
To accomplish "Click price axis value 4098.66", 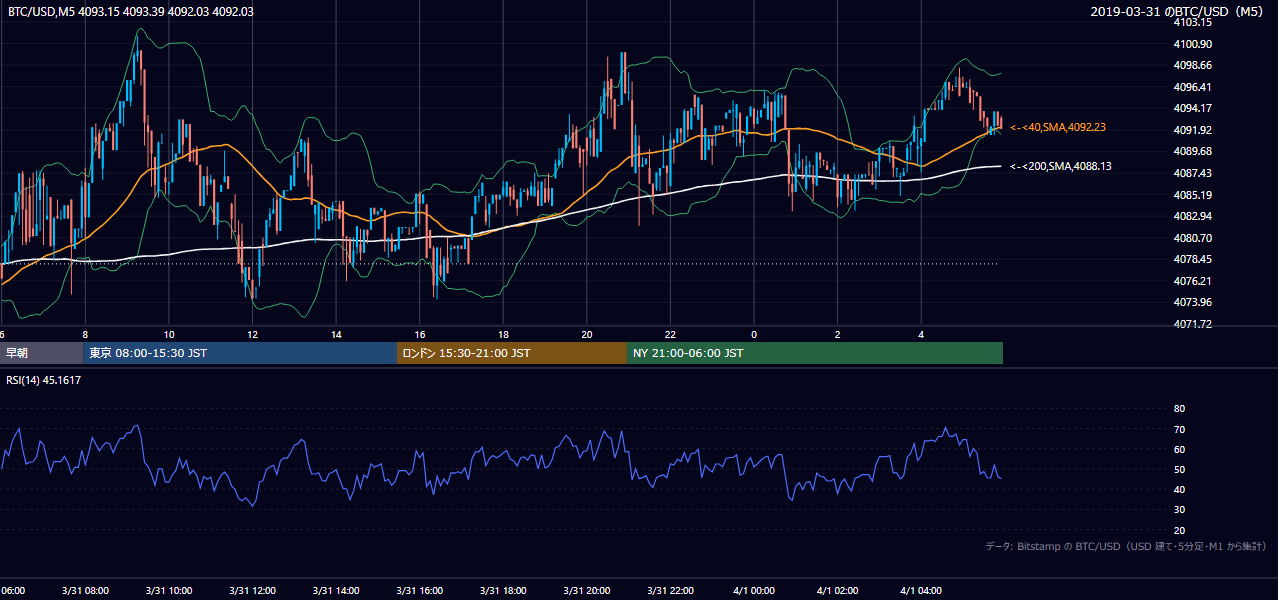I will pyautogui.click(x=1193, y=65).
